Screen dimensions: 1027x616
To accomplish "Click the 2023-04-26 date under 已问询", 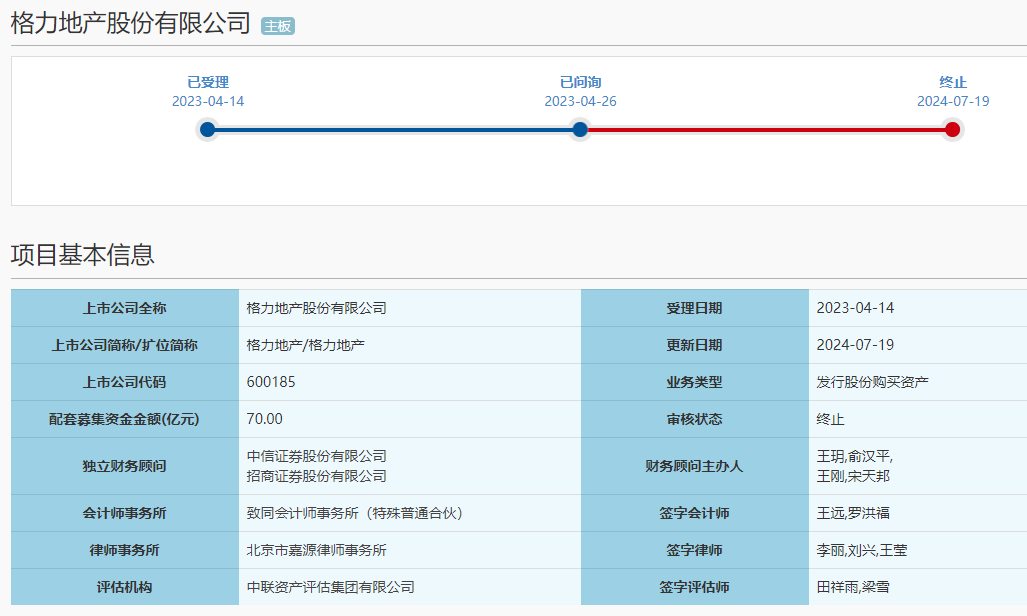I will coord(580,101).
